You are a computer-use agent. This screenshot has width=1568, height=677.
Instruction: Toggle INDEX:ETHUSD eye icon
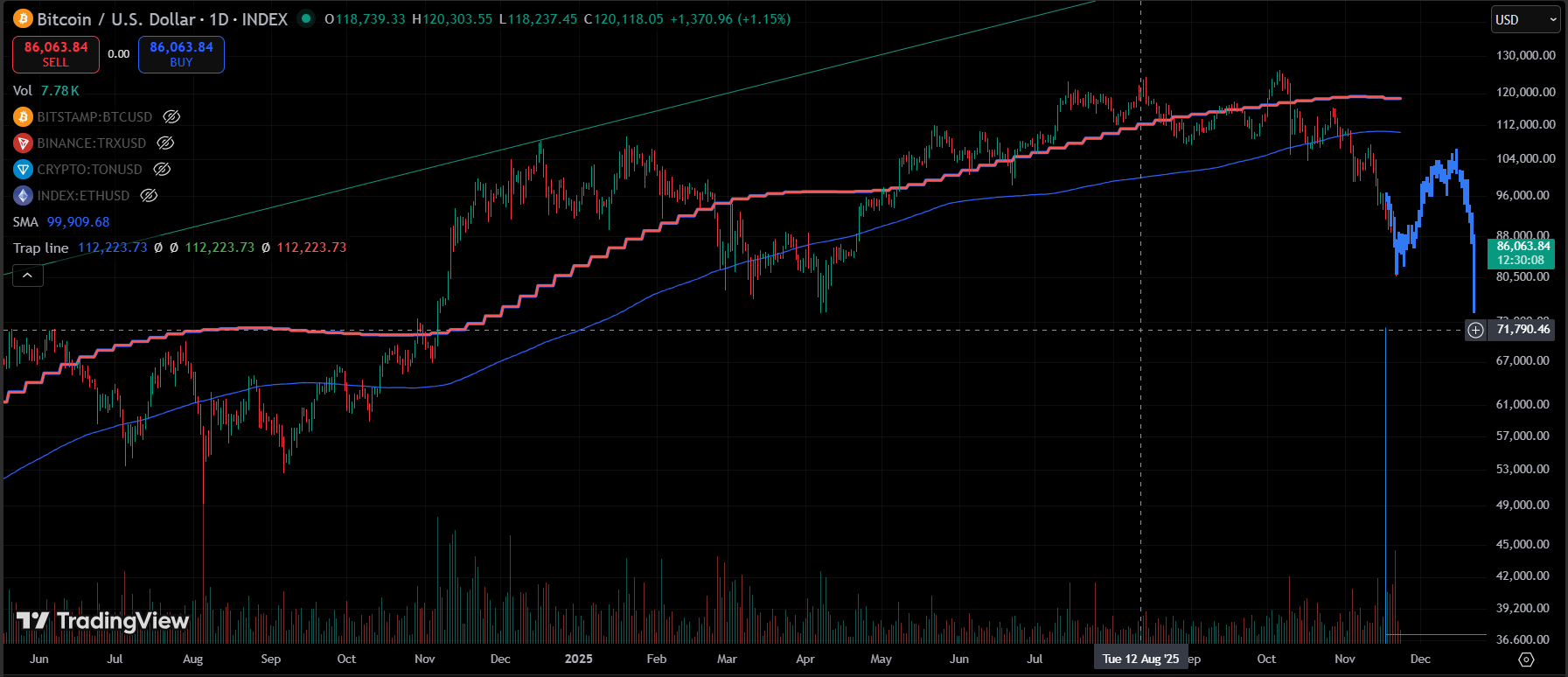click(x=150, y=195)
